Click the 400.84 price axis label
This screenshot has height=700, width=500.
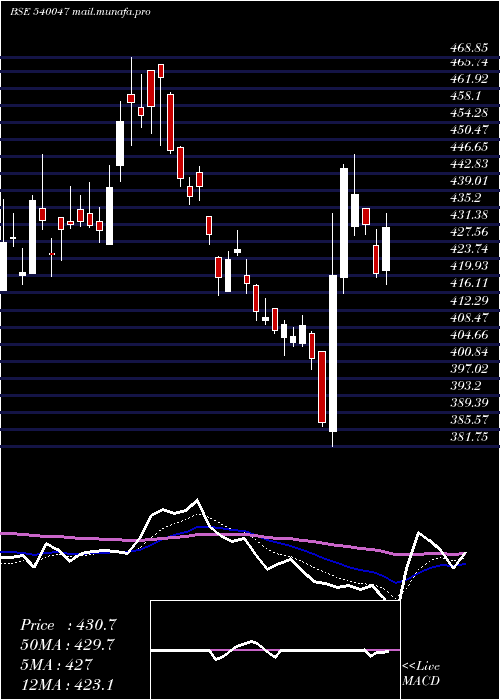(x=469, y=351)
